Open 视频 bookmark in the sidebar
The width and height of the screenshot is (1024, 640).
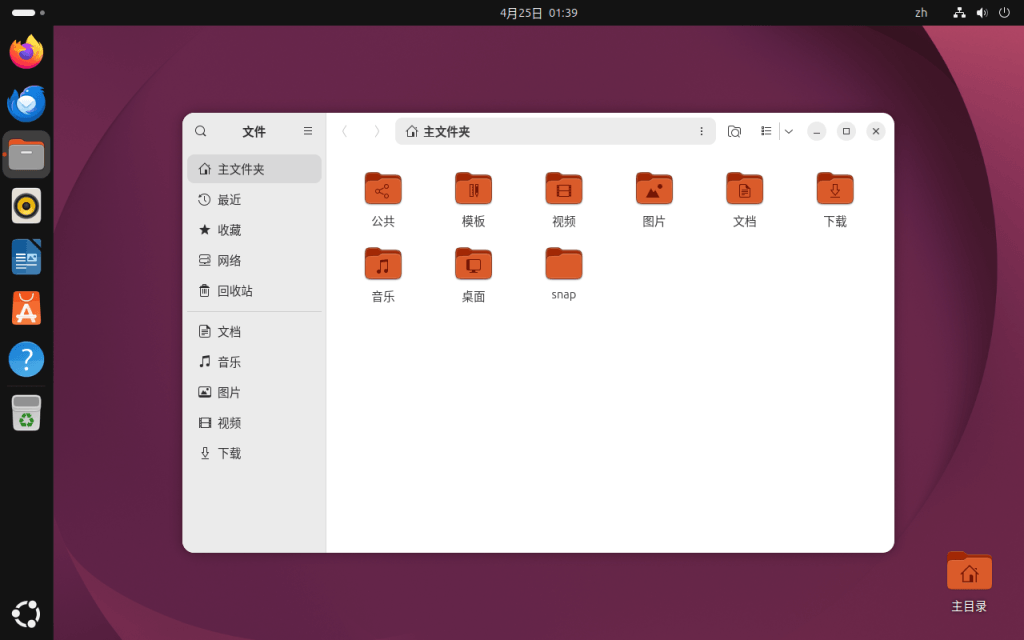coord(254,423)
